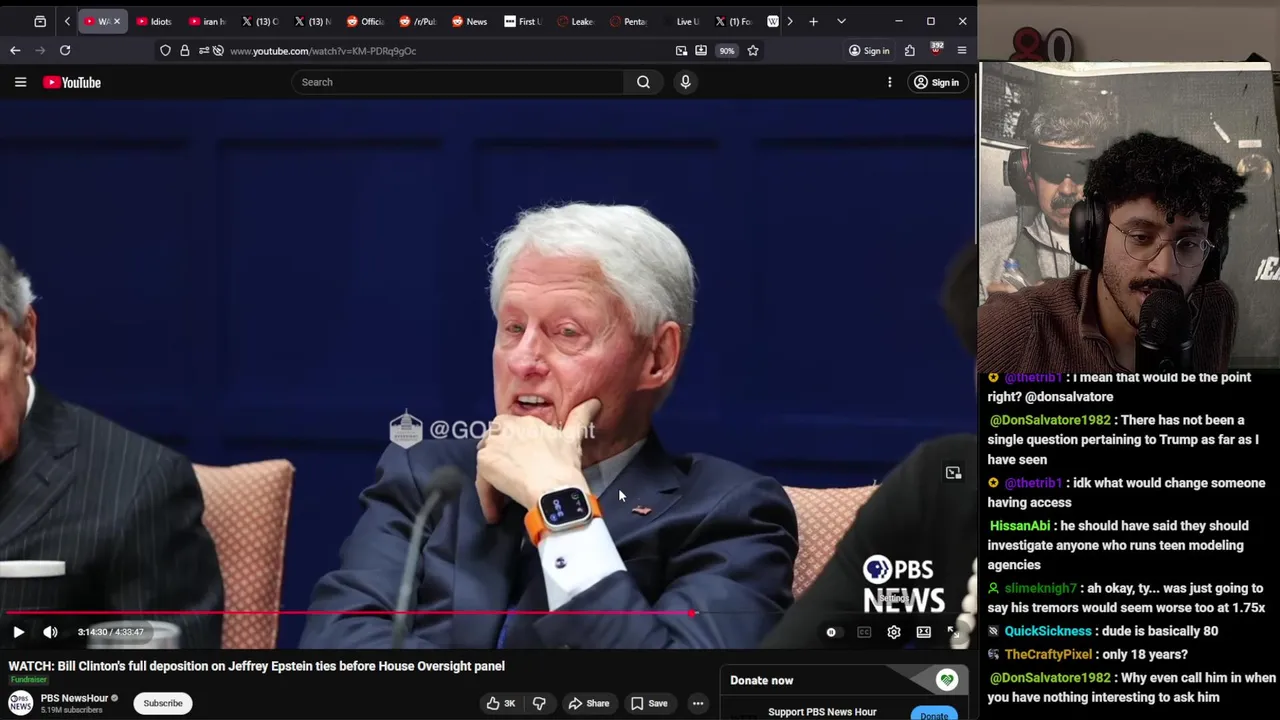View site padlock security info
Viewport: 1280px width, 720px height.
(x=184, y=50)
